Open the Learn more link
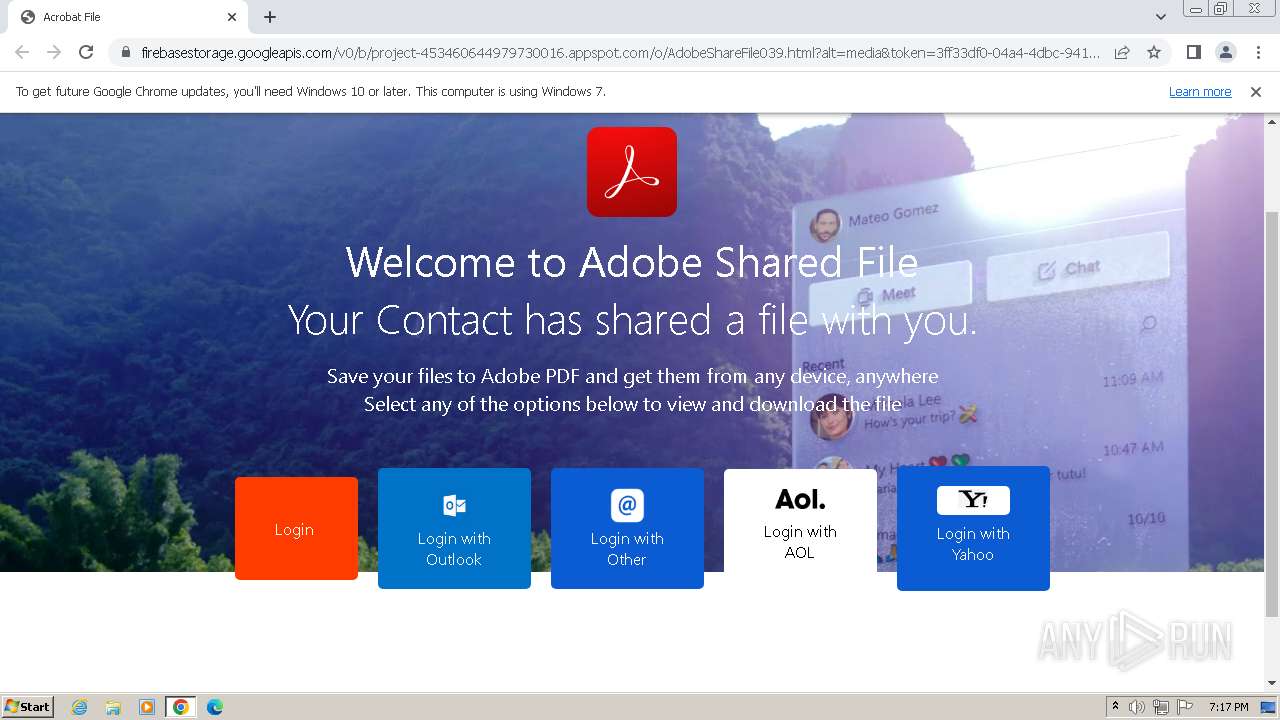This screenshot has width=1280, height=720. (1200, 92)
